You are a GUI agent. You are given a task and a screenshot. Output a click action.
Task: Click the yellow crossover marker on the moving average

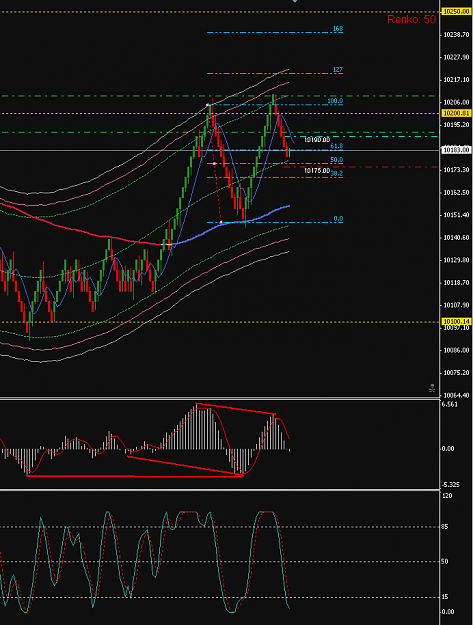(x=169, y=244)
